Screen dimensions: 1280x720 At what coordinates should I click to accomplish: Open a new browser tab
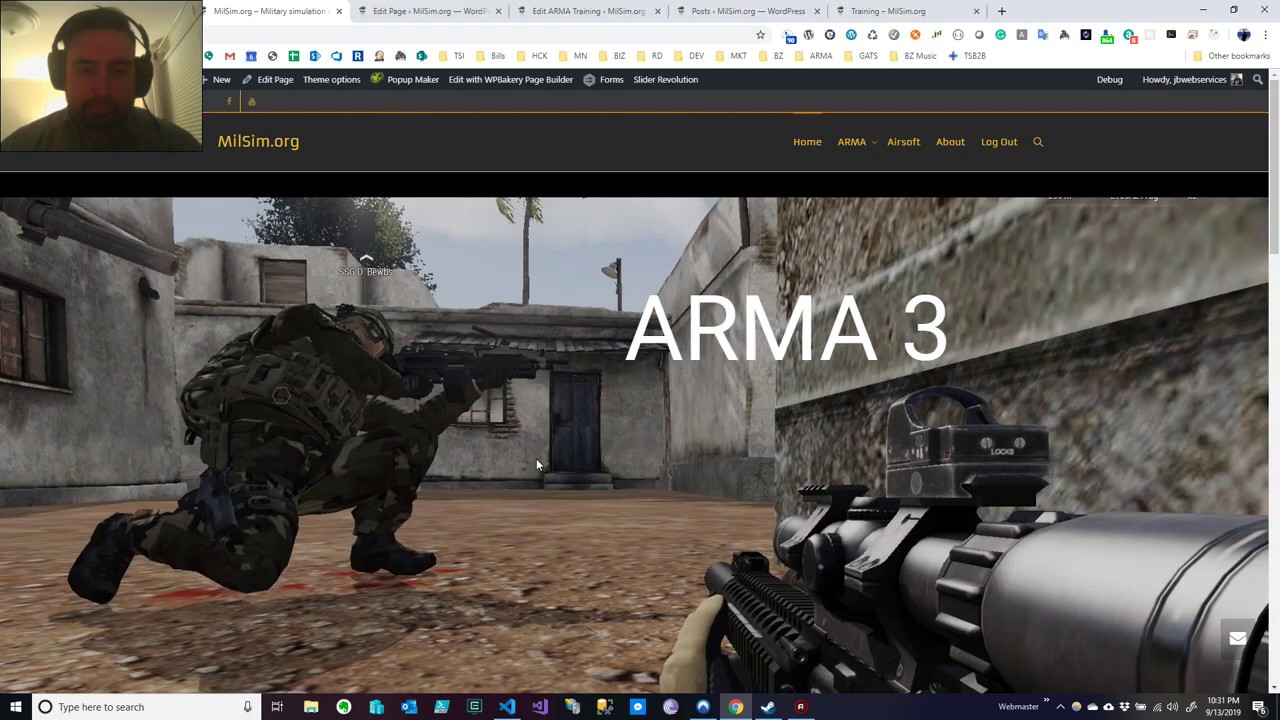1001,11
